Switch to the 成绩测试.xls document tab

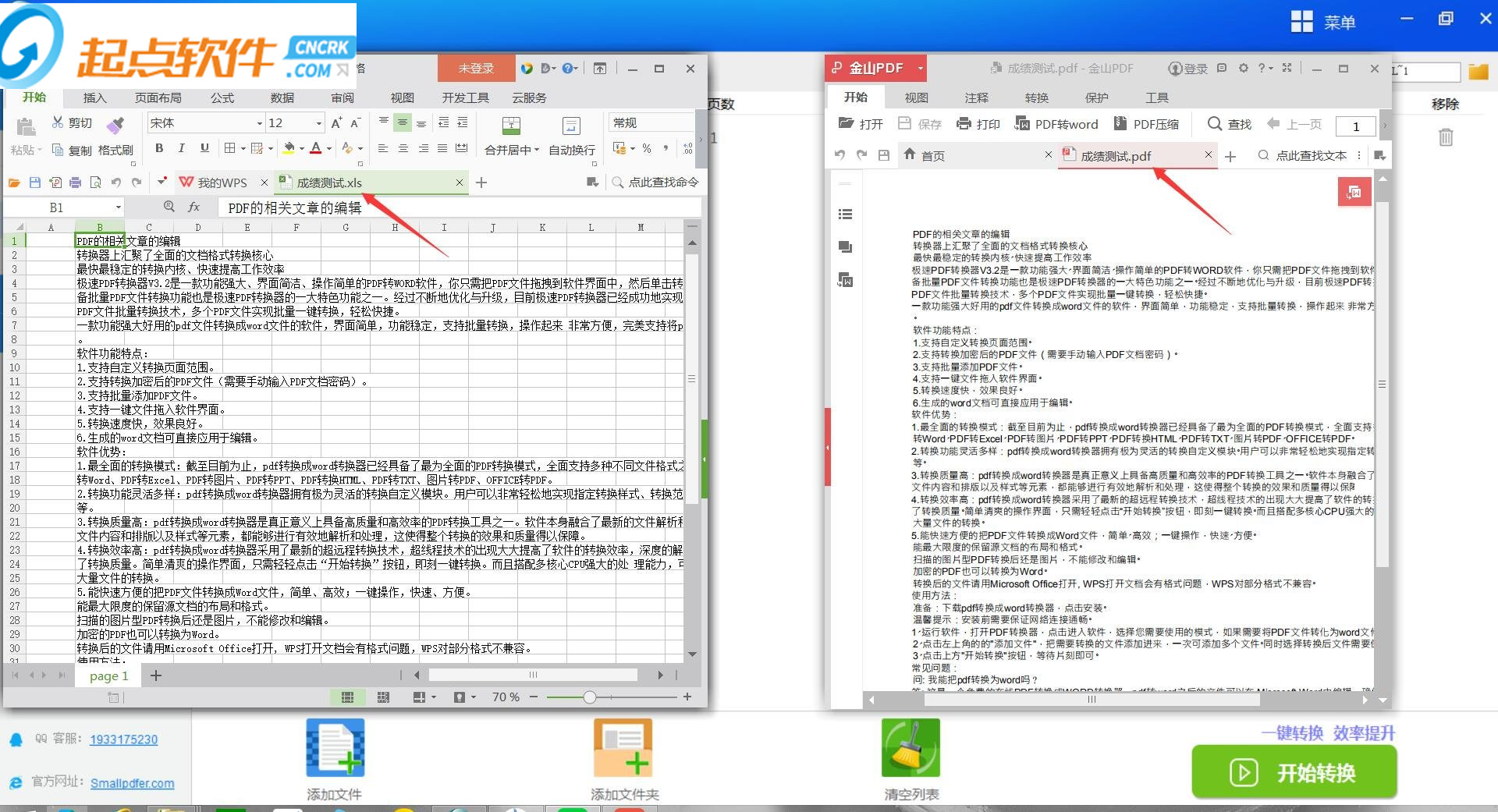pyautogui.click(x=371, y=183)
